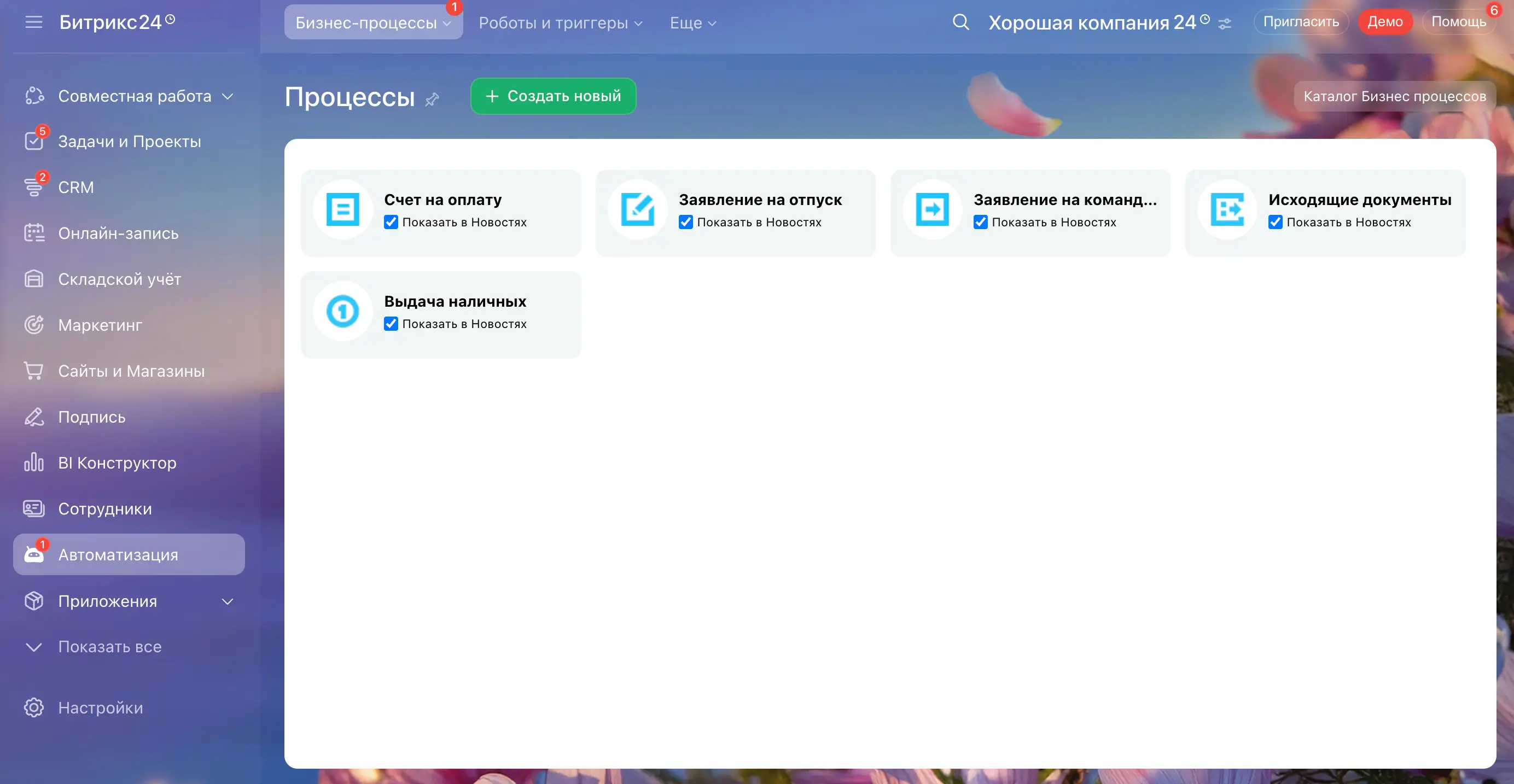
Task: Open Счет на оплату process icon
Action: tap(342, 209)
